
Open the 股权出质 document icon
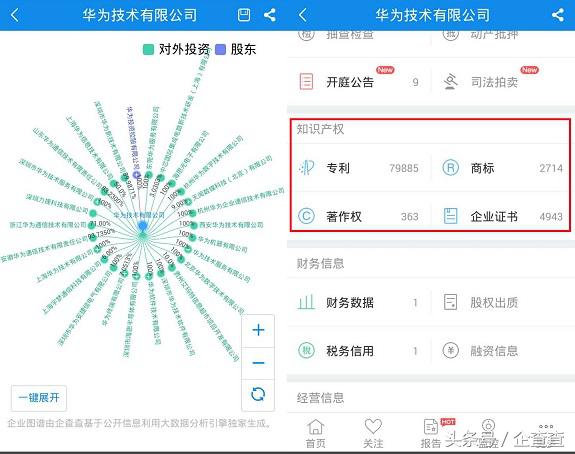[450, 302]
